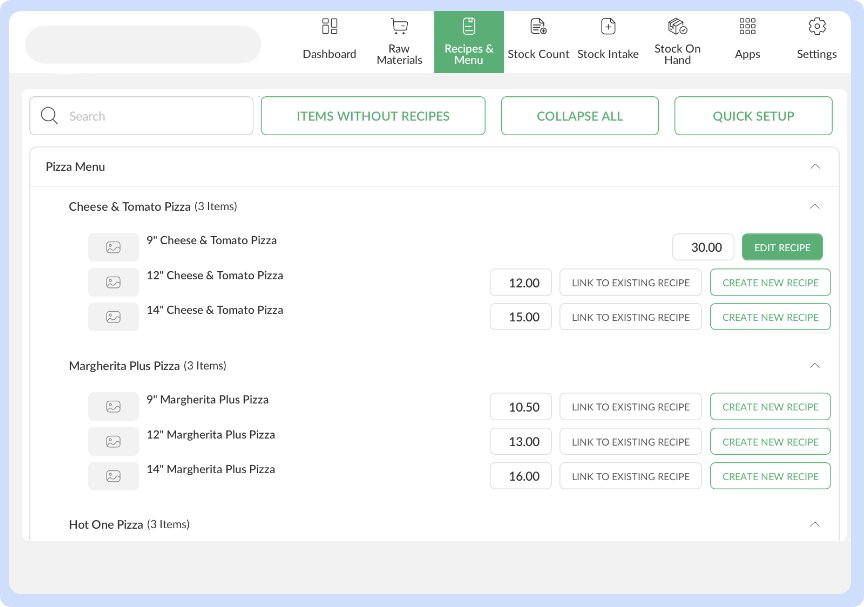The width and height of the screenshot is (864, 607).
Task: Click the Stock Count clipboard icon
Action: (538, 27)
